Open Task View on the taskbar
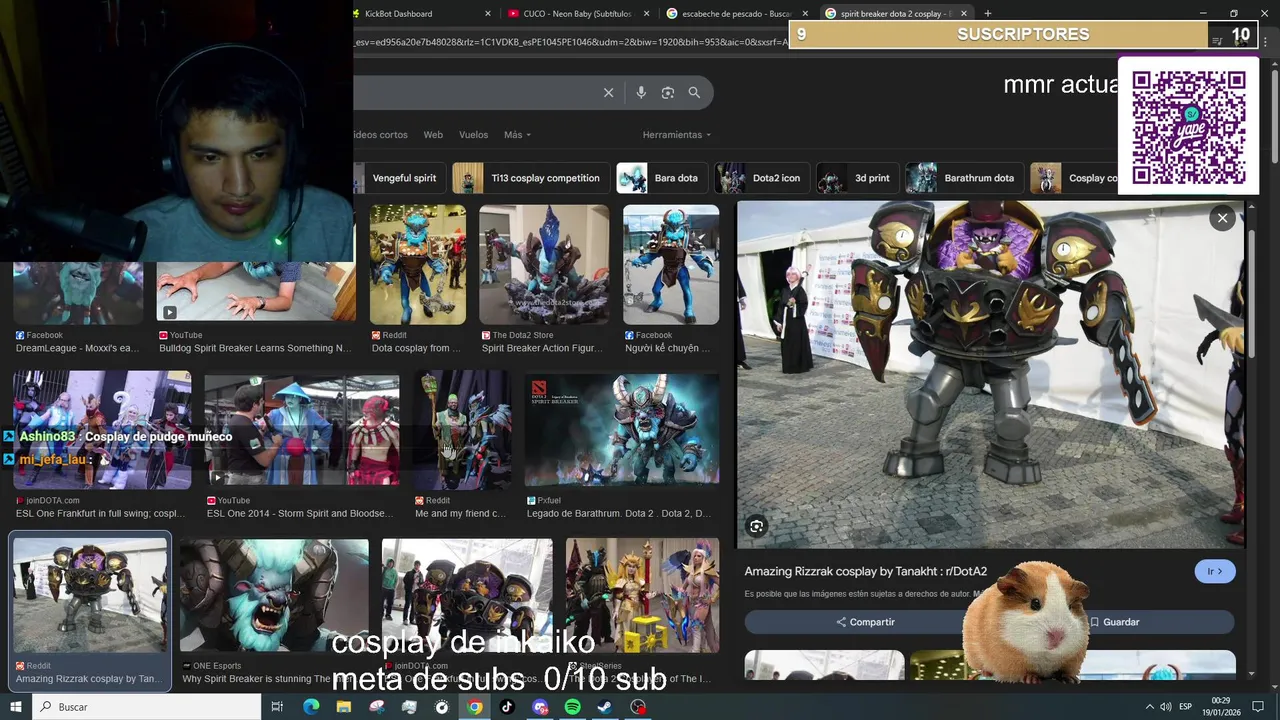This screenshot has height=720, width=1280. [x=278, y=707]
